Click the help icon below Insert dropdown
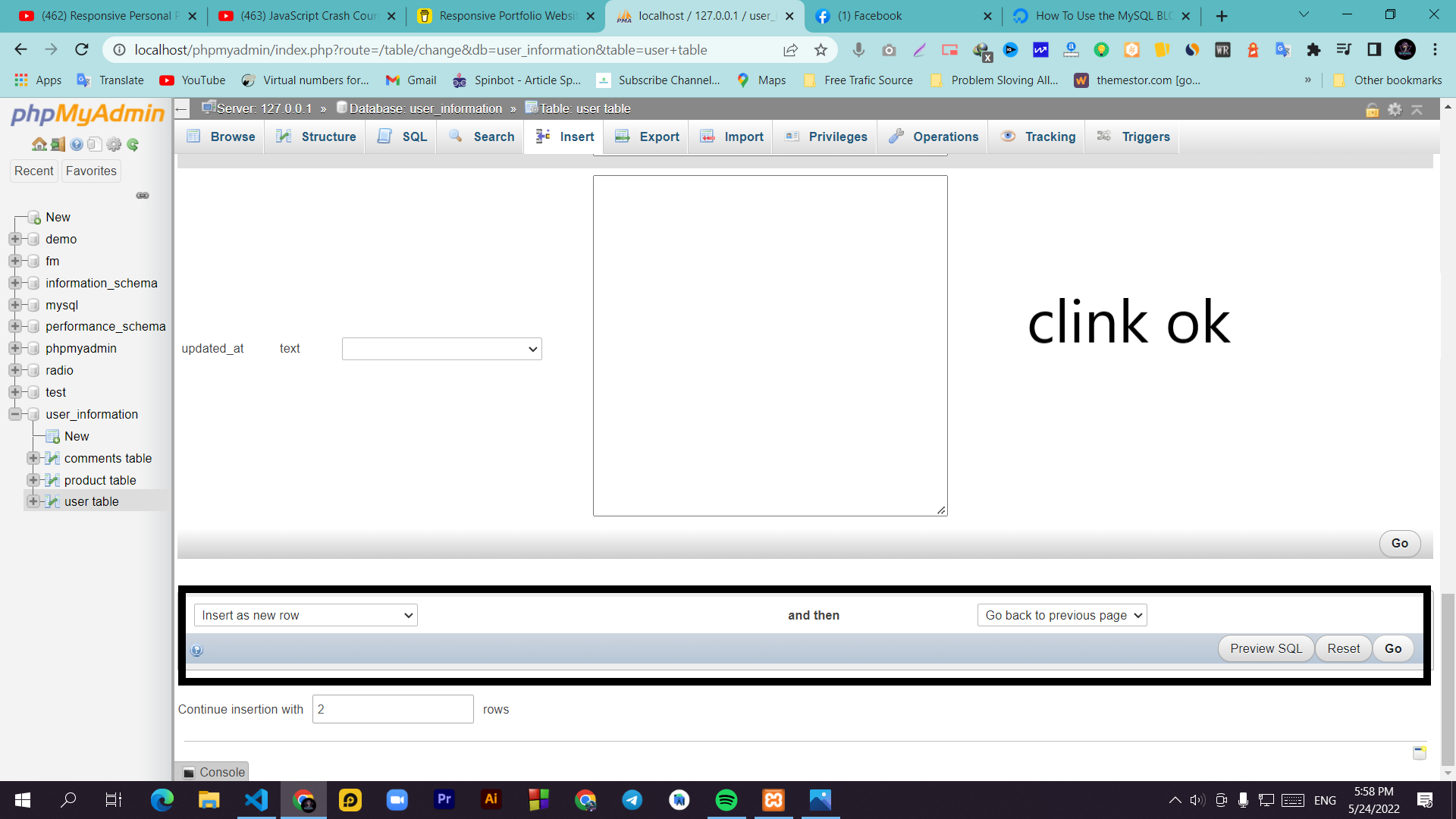 196,651
